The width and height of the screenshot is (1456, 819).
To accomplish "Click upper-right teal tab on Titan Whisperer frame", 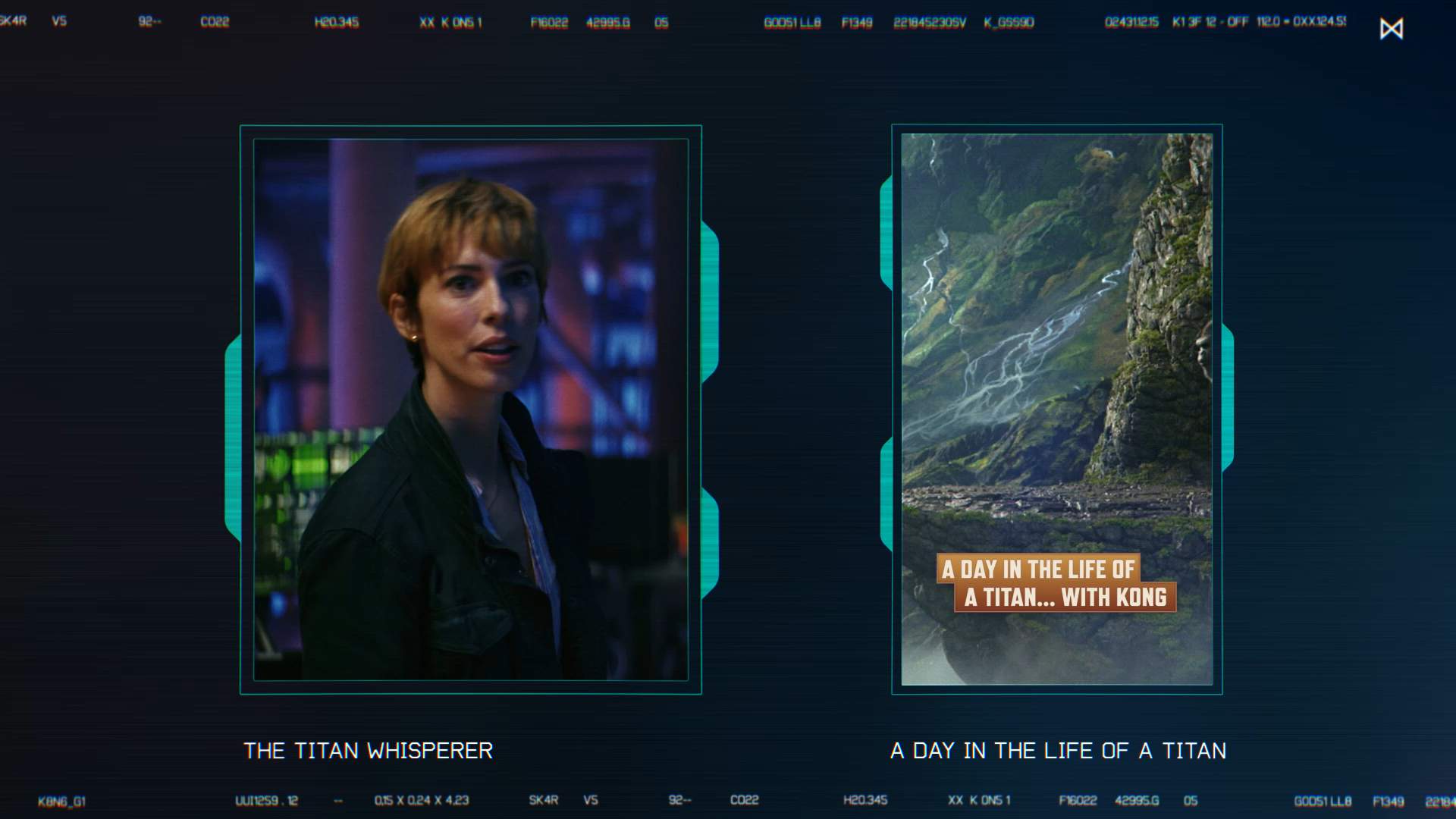I will 710,302.
